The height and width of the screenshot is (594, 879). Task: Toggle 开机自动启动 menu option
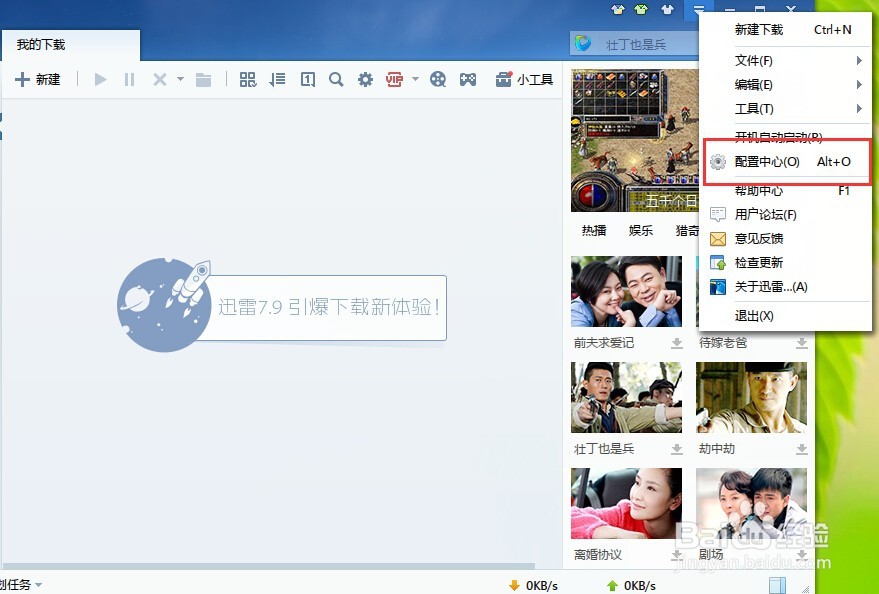(785, 135)
